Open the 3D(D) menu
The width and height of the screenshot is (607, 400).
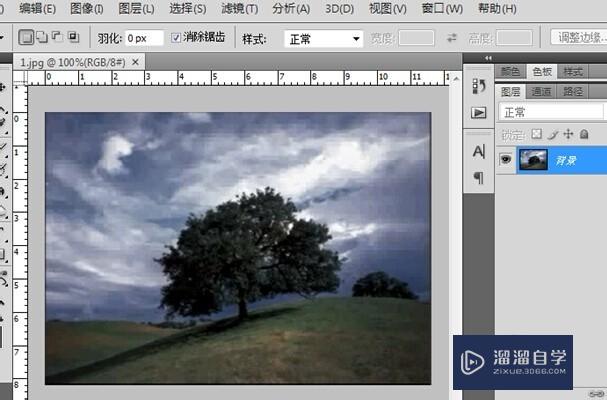click(340, 9)
